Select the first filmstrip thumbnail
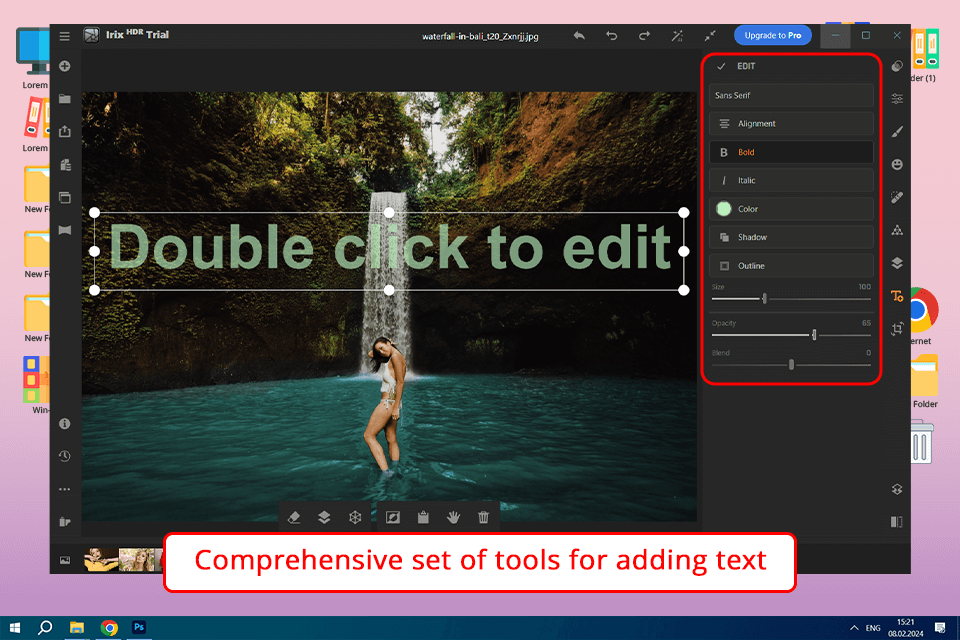The height and width of the screenshot is (640, 960). click(x=101, y=560)
